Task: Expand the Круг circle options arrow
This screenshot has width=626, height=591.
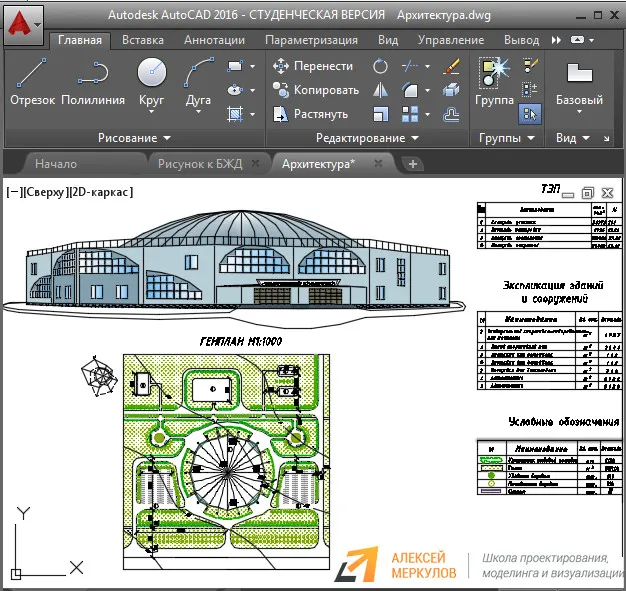Action: pos(151,112)
